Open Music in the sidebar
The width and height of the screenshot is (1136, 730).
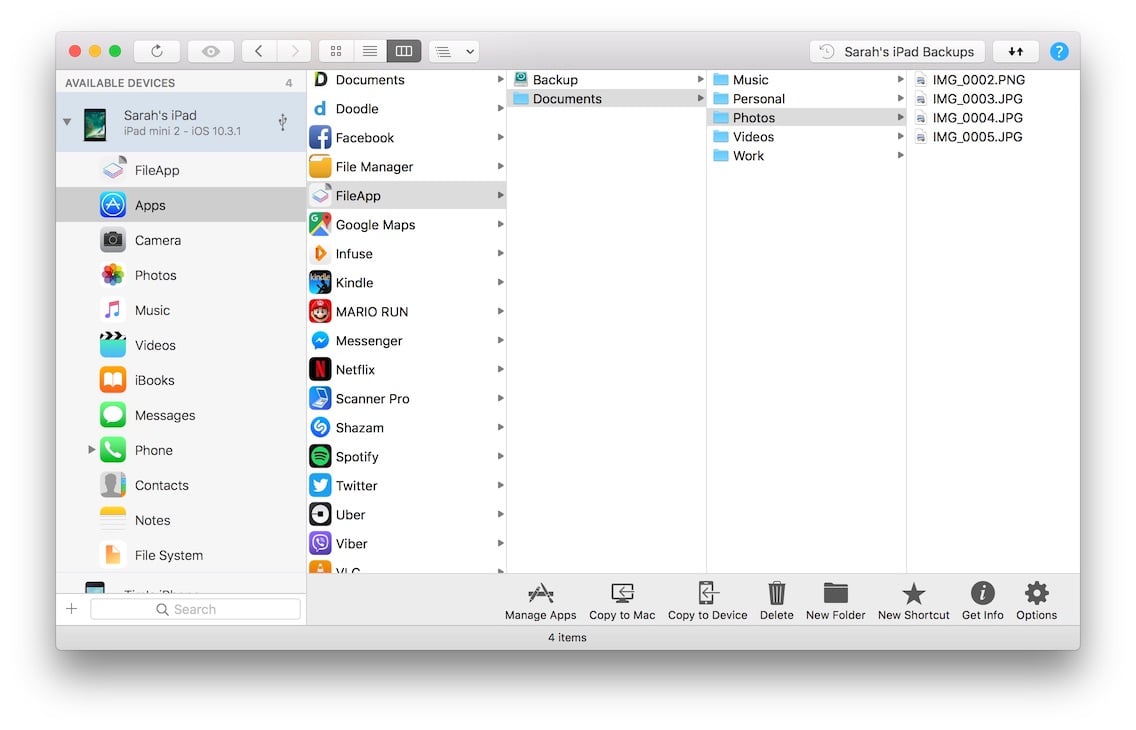click(x=181, y=310)
